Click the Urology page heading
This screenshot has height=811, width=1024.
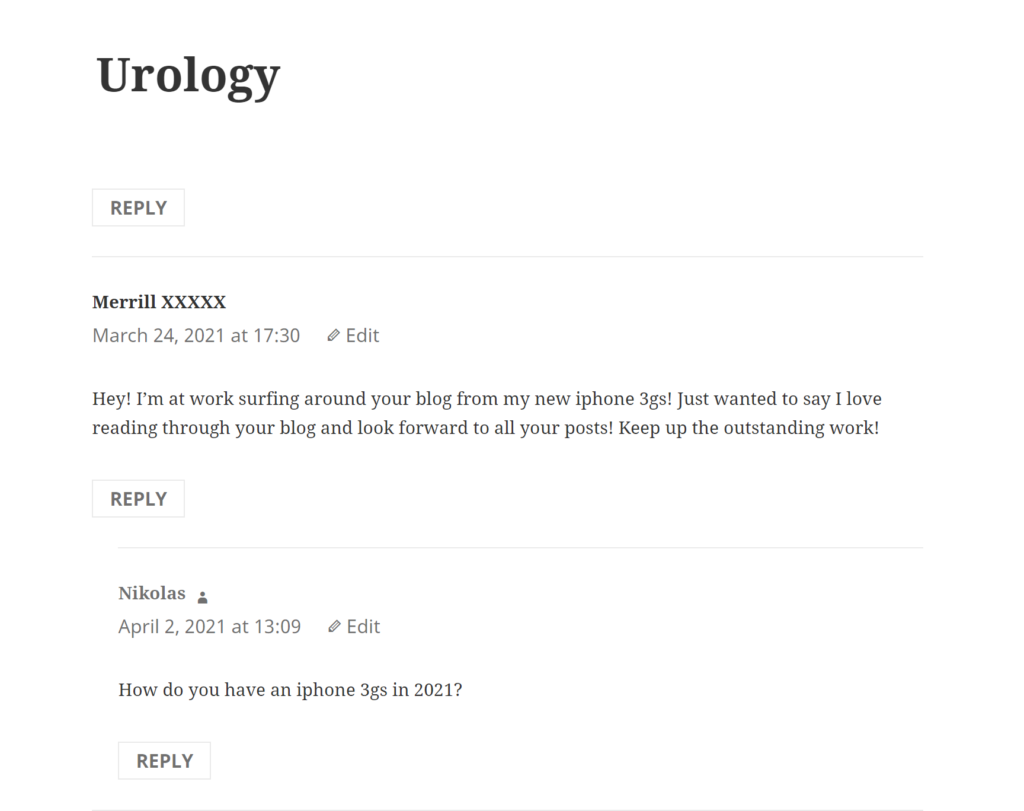(188, 76)
